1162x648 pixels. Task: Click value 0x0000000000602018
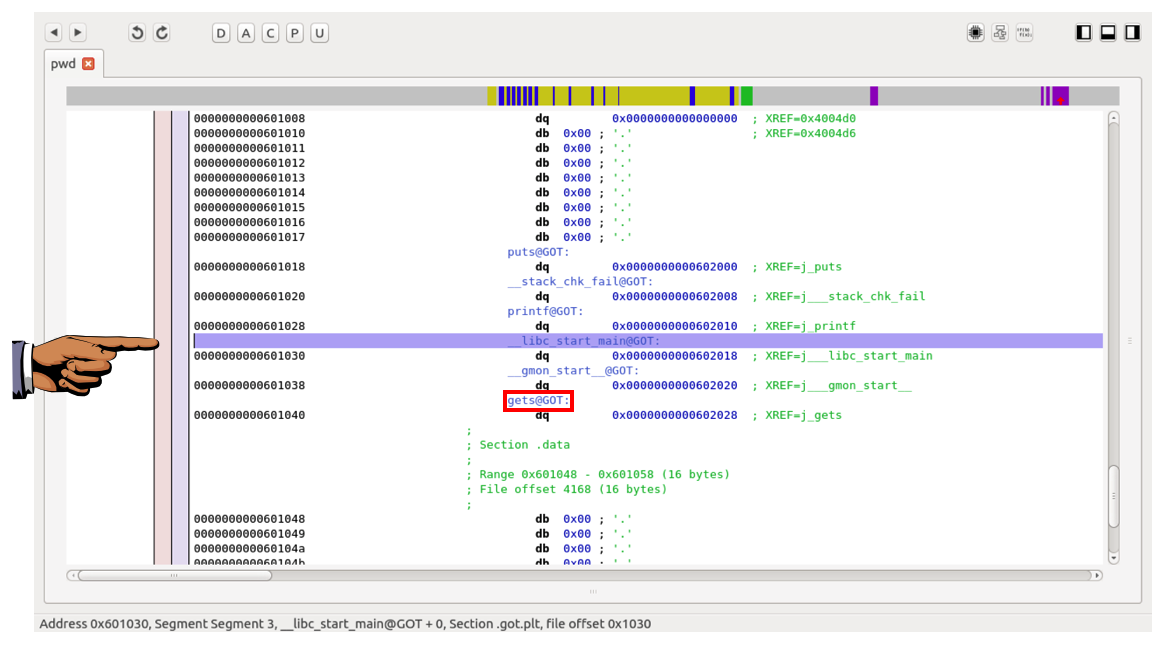pyautogui.click(x=674, y=356)
